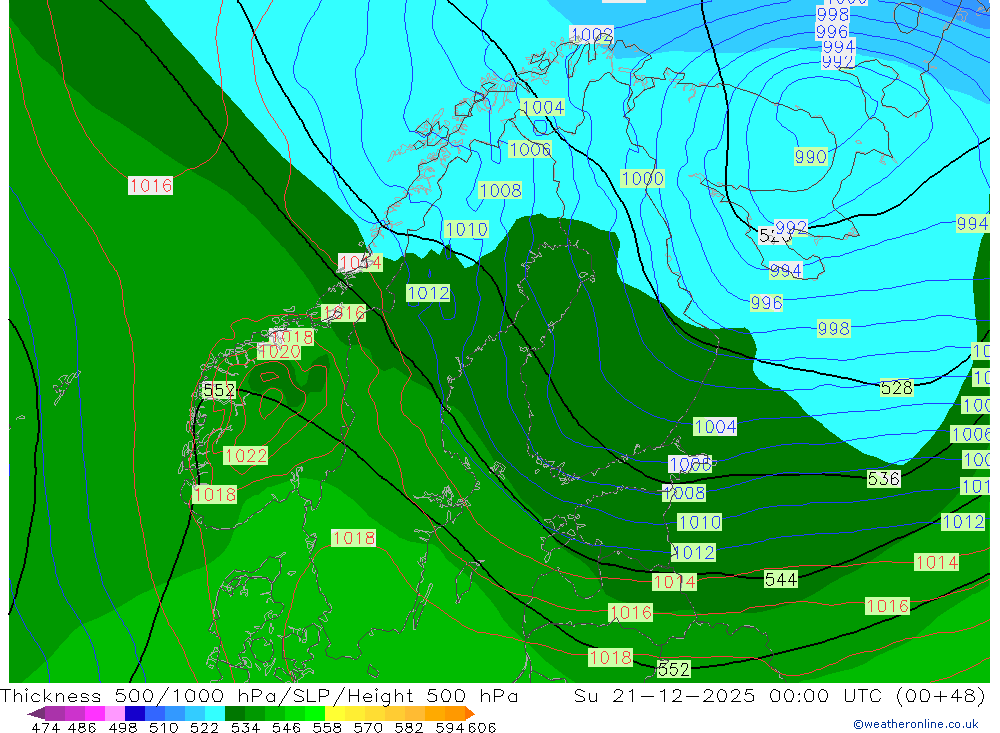
Task: Click the 536 height contour label
Action: [883, 478]
